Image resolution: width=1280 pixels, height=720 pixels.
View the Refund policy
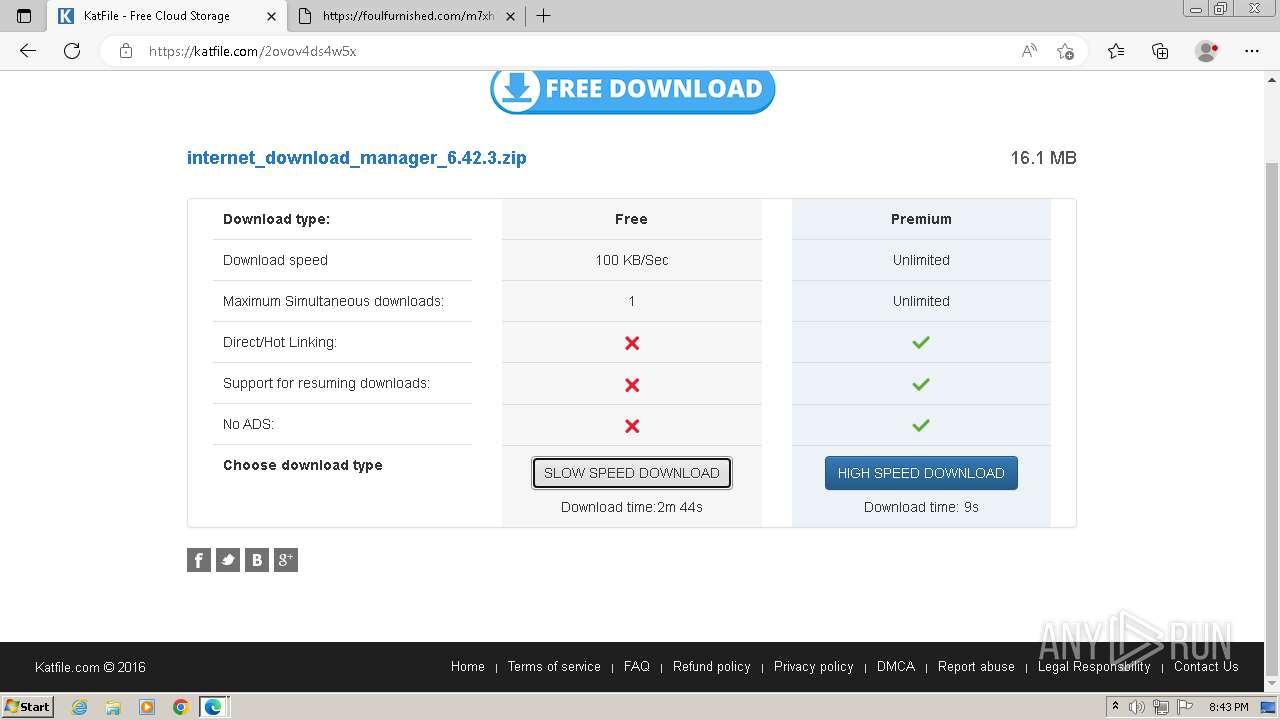coord(712,666)
